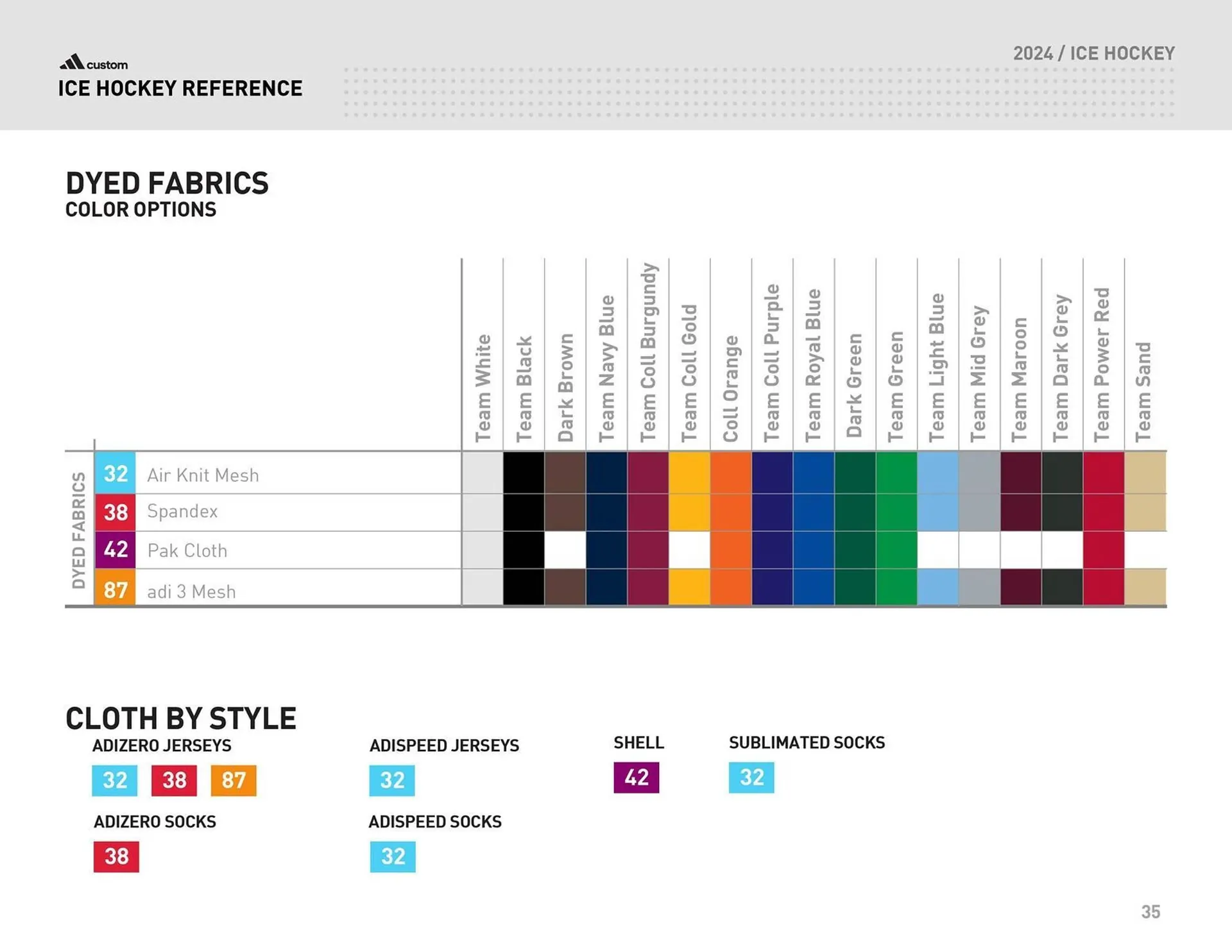1232x952 pixels.
Task: Select the 42 badge under SHELL
Action: click(x=637, y=777)
